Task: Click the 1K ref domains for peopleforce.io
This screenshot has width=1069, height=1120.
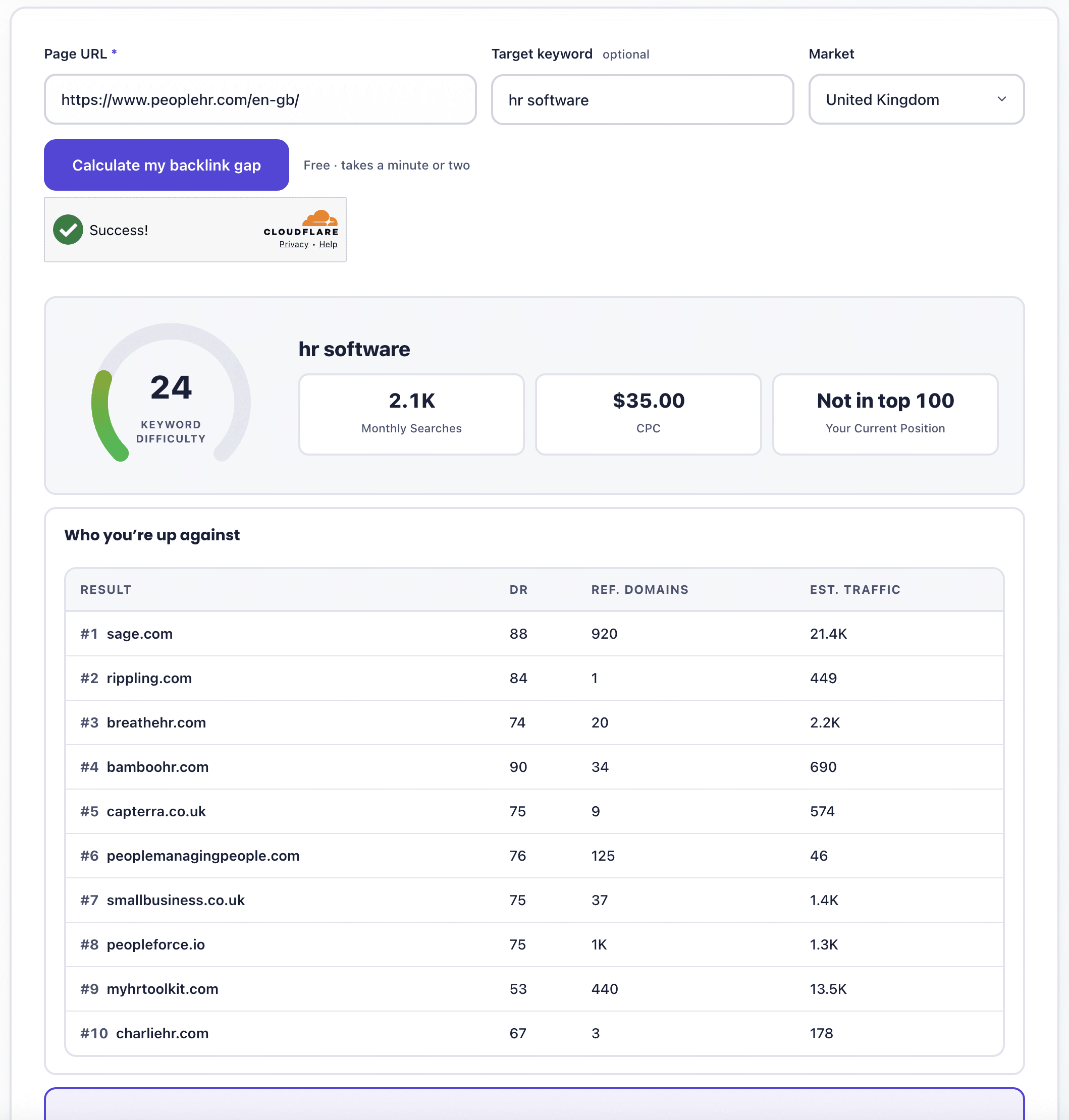Action: pyautogui.click(x=600, y=944)
